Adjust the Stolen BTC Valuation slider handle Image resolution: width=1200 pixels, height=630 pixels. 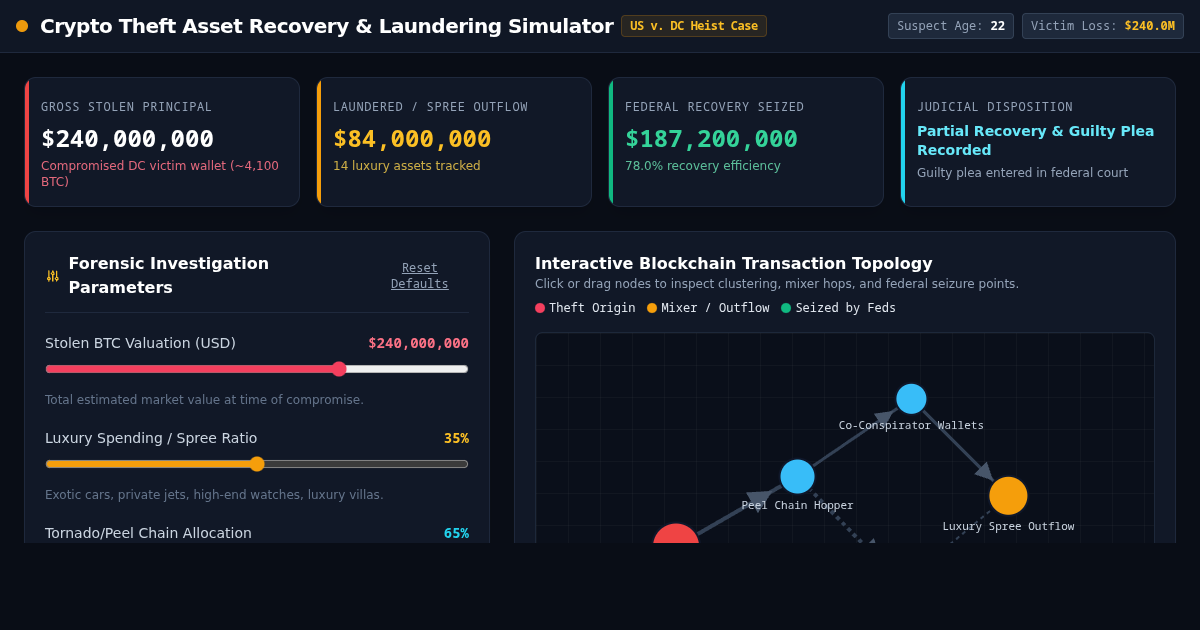click(x=339, y=369)
